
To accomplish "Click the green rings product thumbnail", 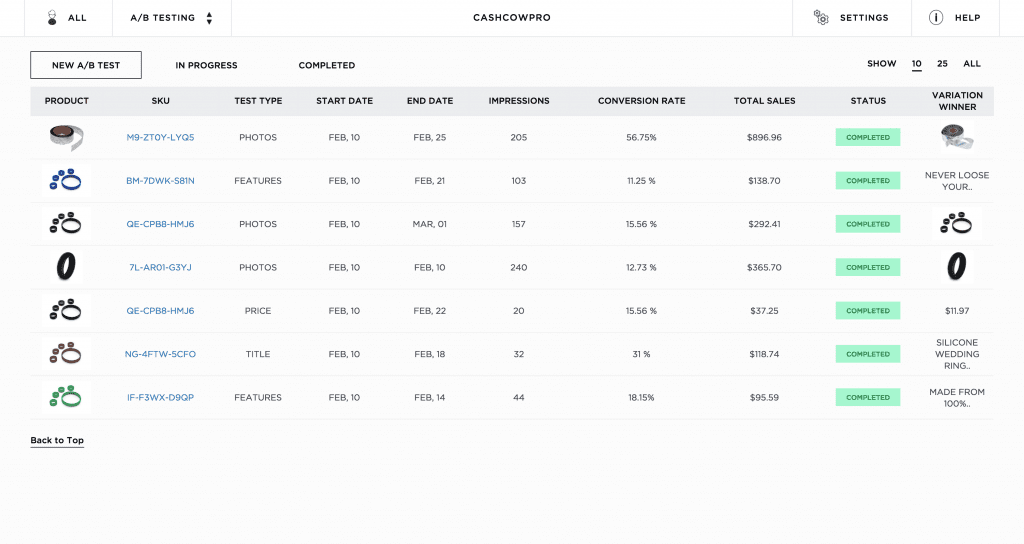I will pyautogui.click(x=67, y=397).
